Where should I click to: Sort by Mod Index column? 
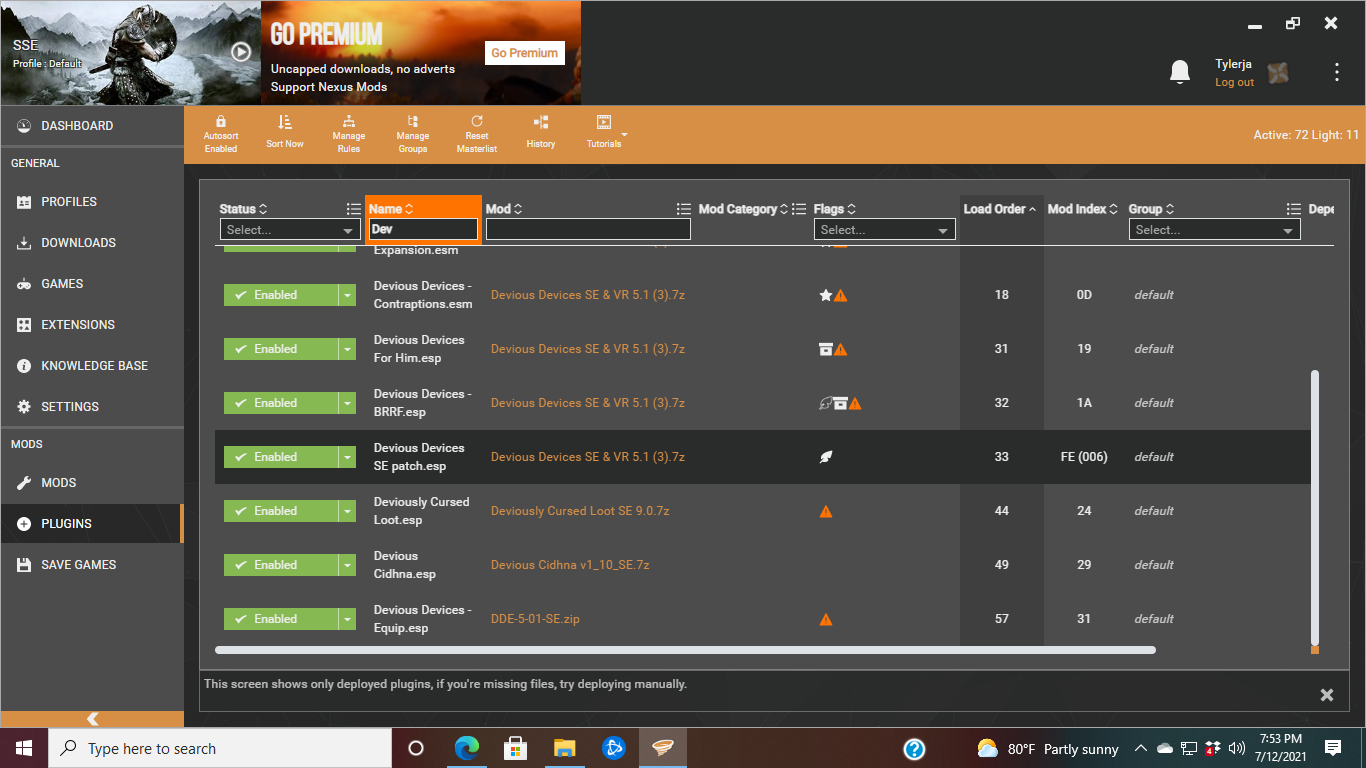[x=1084, y=209]
